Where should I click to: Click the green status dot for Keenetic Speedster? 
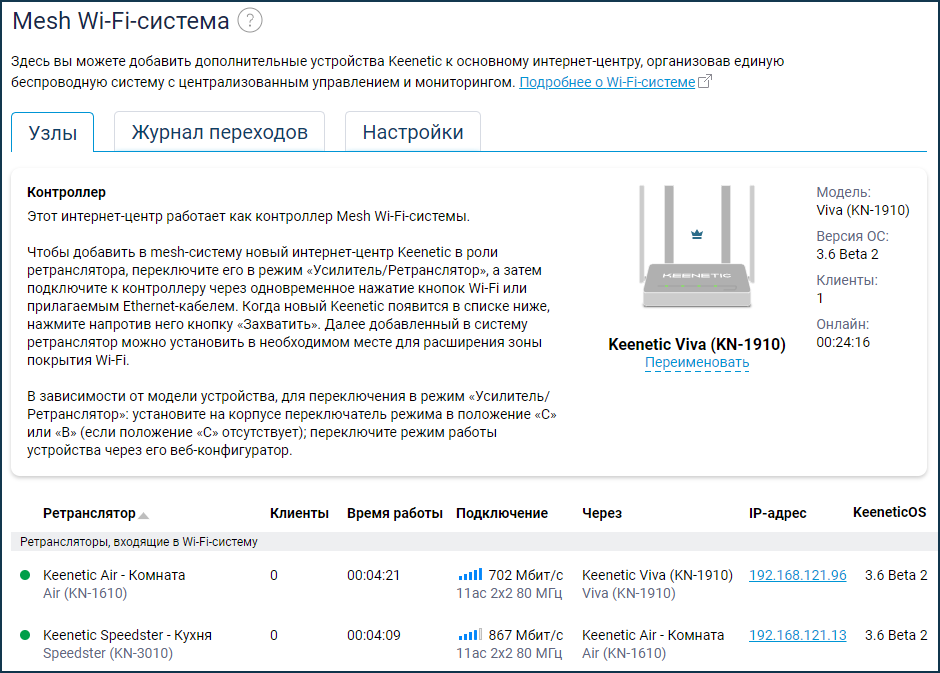[25, 635]
